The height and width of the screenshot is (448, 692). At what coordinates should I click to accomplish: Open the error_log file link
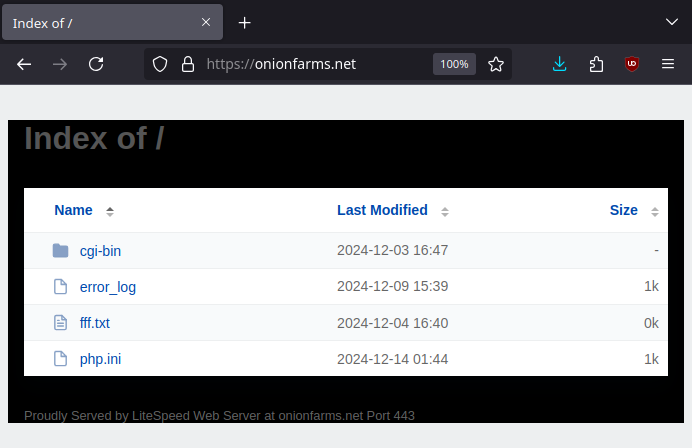tap(107, 287)
